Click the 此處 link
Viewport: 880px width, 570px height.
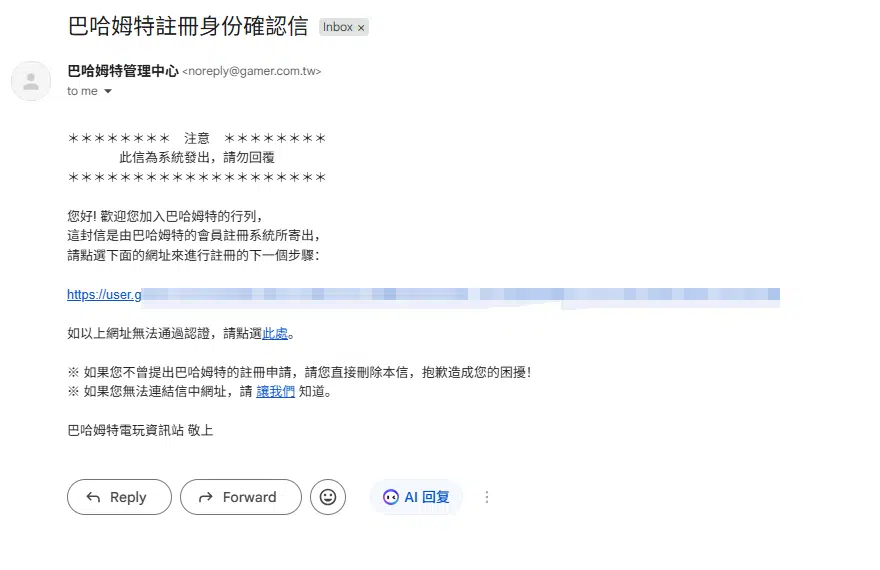point(275,334)
